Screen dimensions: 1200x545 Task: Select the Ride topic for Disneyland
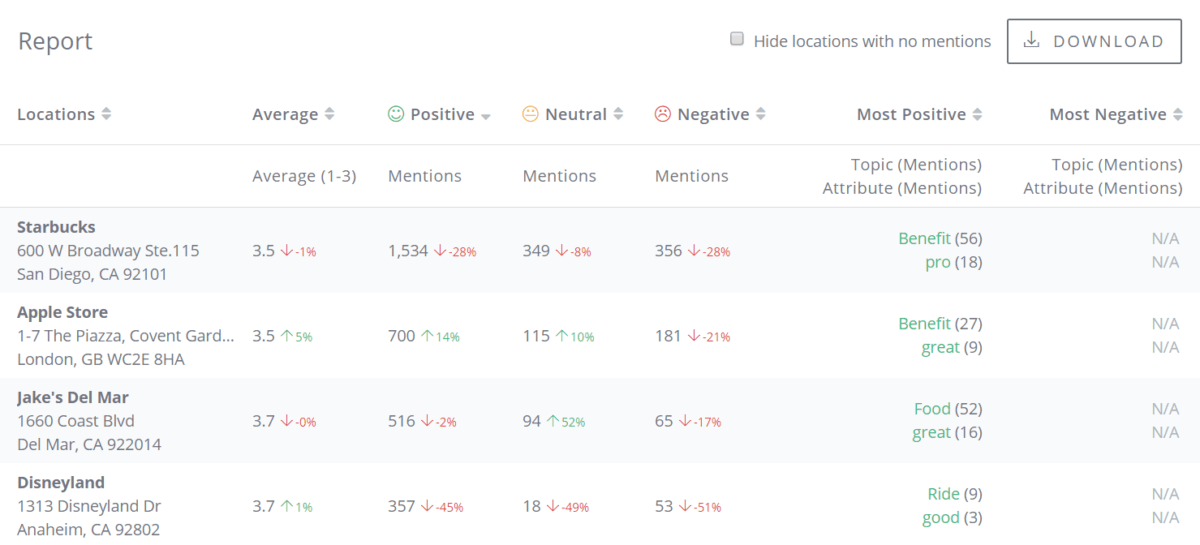click(943, 493)
